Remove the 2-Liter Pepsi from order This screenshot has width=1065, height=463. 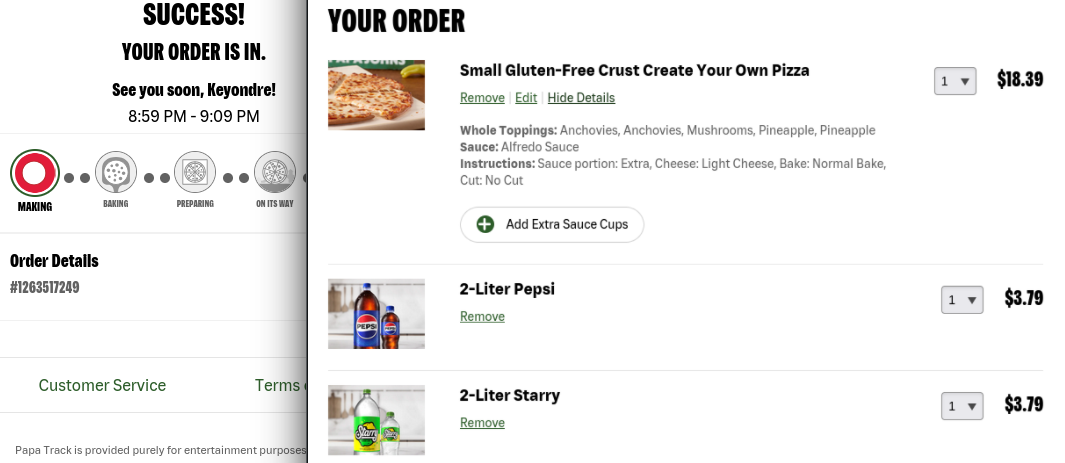[x=482, y=317]
